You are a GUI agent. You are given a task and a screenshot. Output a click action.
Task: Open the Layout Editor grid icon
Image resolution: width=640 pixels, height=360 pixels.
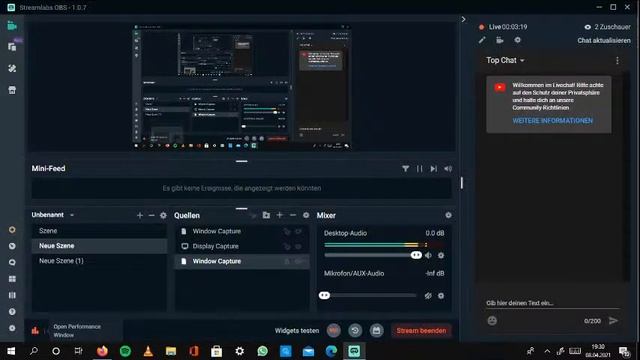tap(12, 279)
